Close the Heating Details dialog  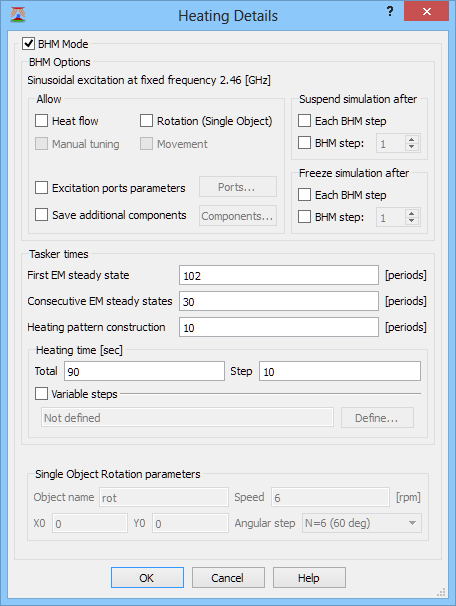click(426, 12)
